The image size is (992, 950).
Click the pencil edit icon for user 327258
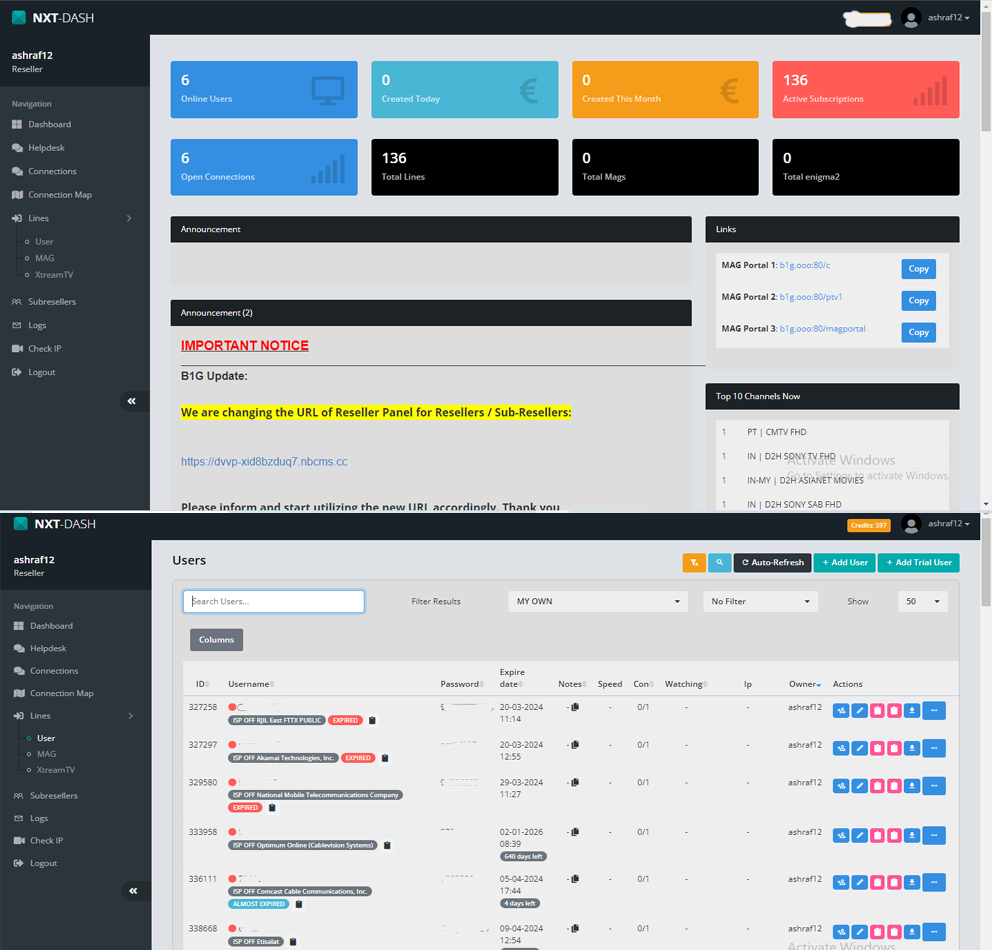859,711
